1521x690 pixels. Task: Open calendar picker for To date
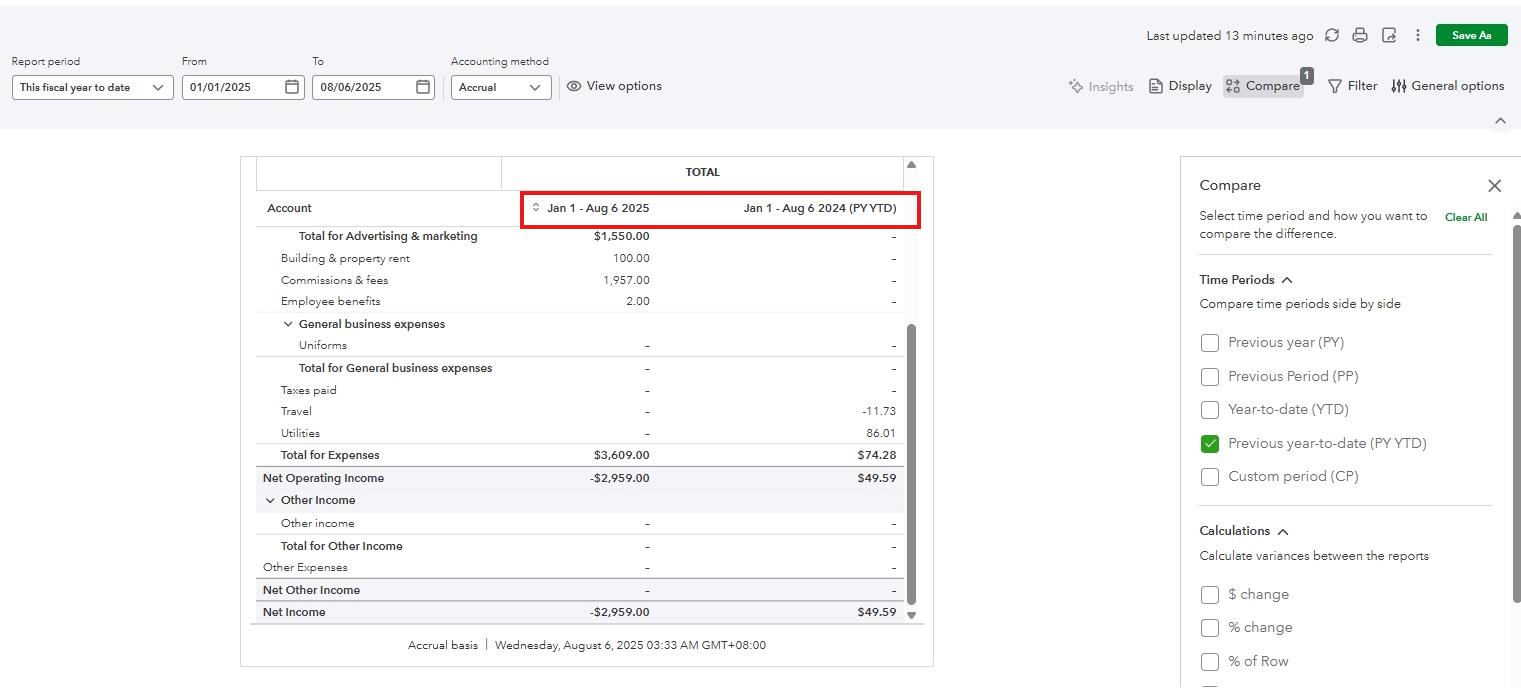(423, 87)
